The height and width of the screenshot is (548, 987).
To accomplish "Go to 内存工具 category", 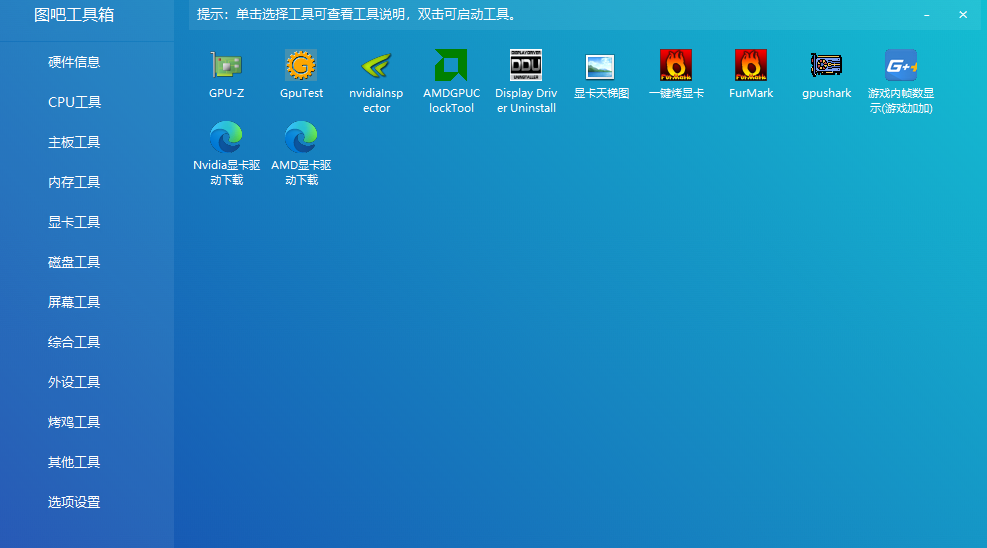I will pyautogui.click(x=74, y=182).
